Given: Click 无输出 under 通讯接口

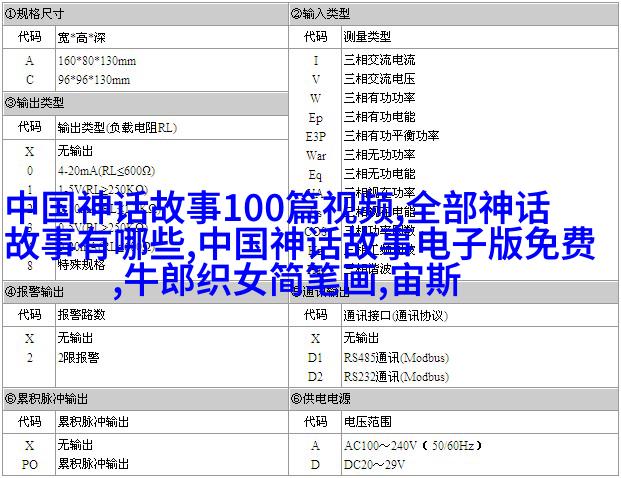Looking at the screenshot, I should [x=361, y=338].
